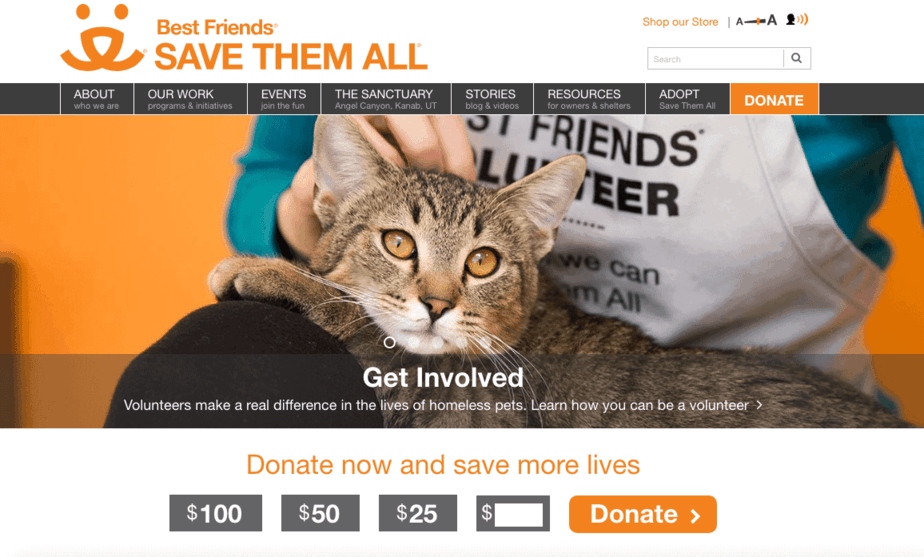Click the custom dollar amount field

click(x=519, y=515)
